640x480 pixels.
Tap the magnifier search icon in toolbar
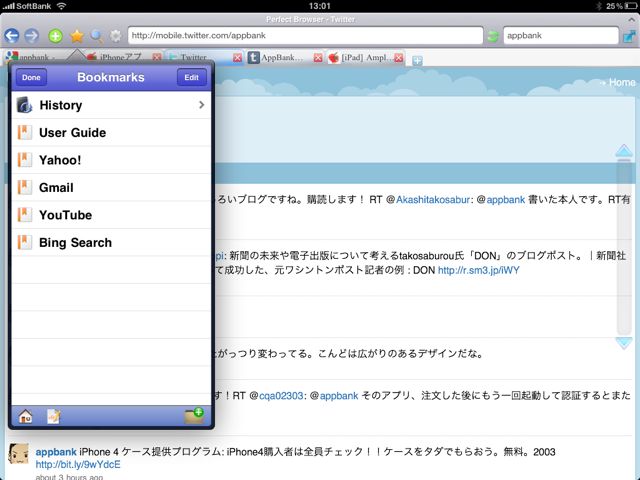pos(97,36)
